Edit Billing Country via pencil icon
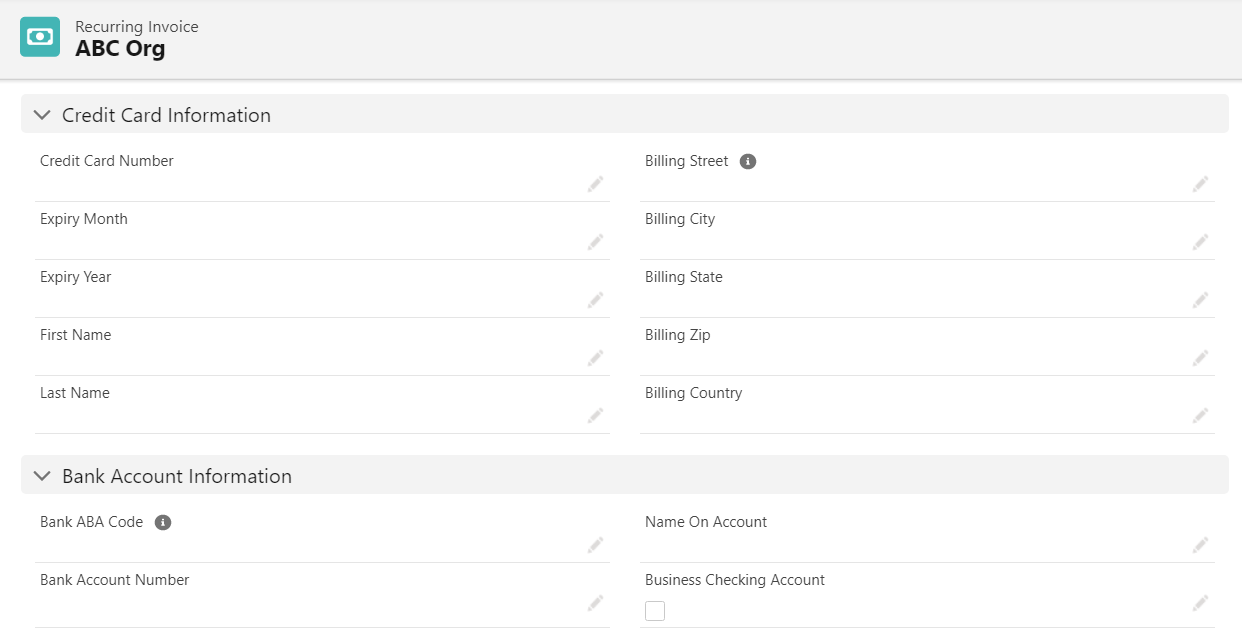Screen dimensions: 1242x640 [x=1200, y=416]
